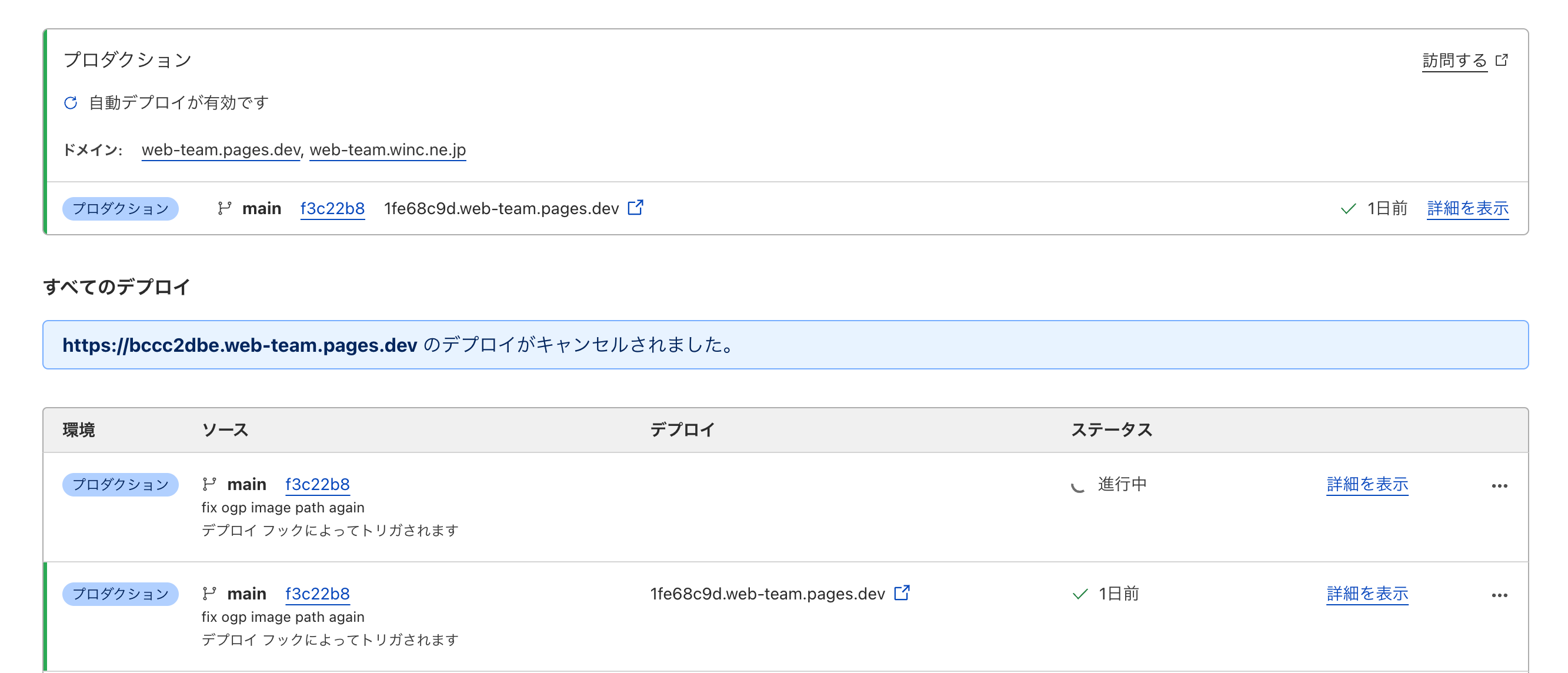Open the options menu on the in-progress deployment

click(x=1501, y=485)
